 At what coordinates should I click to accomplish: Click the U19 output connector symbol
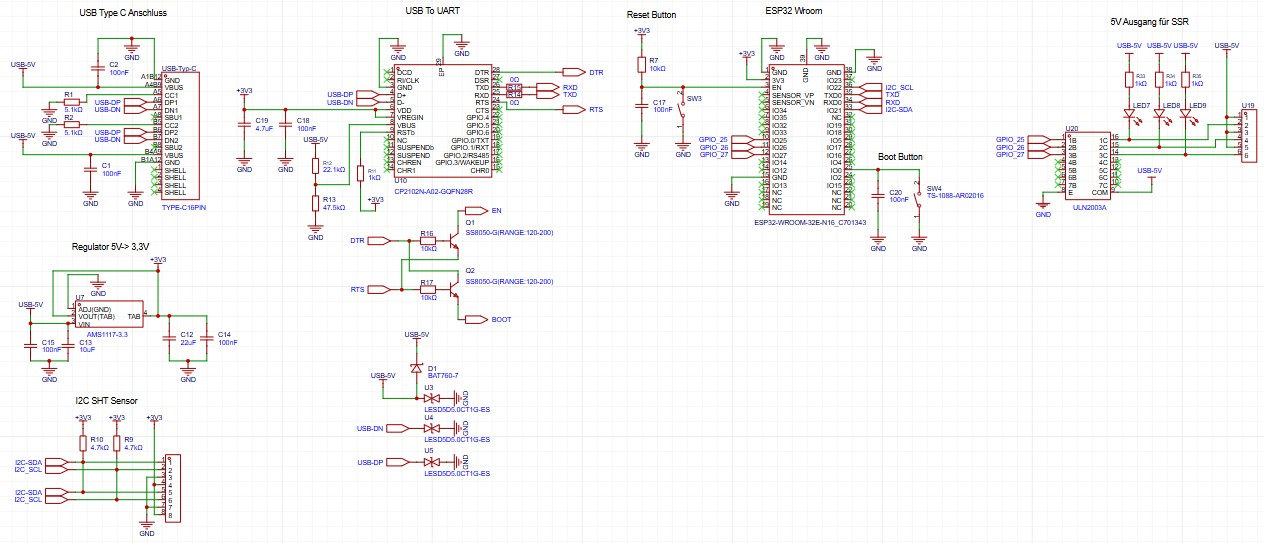[x=1247, y=134]
